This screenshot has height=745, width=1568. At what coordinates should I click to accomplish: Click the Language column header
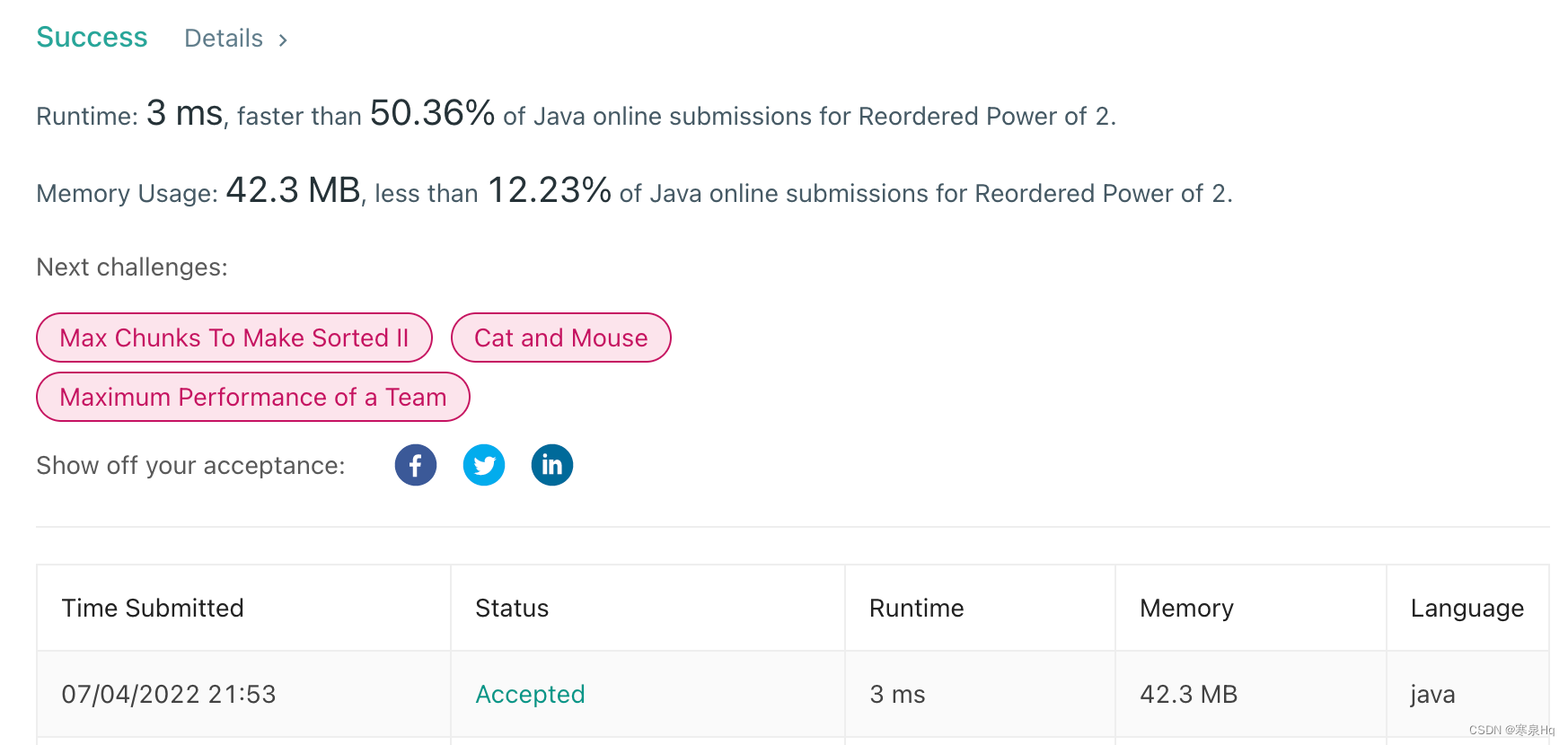pos(1467,608)
